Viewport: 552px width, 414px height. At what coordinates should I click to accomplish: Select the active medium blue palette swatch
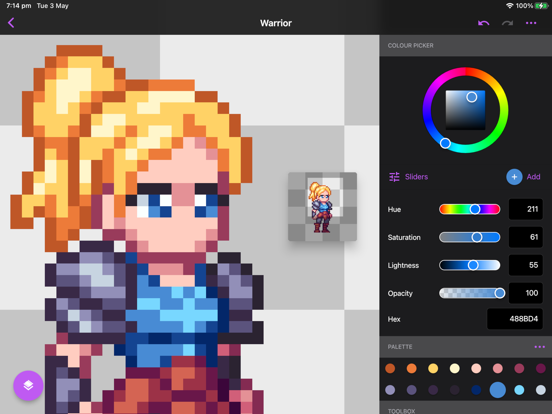[497, 390]
